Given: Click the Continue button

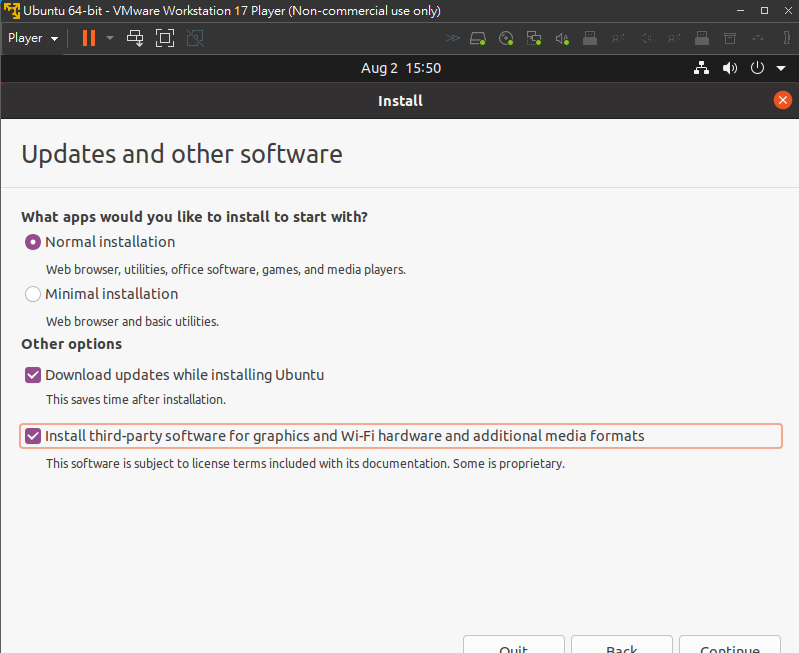Looking at the screenshot, I should (730, 645).
